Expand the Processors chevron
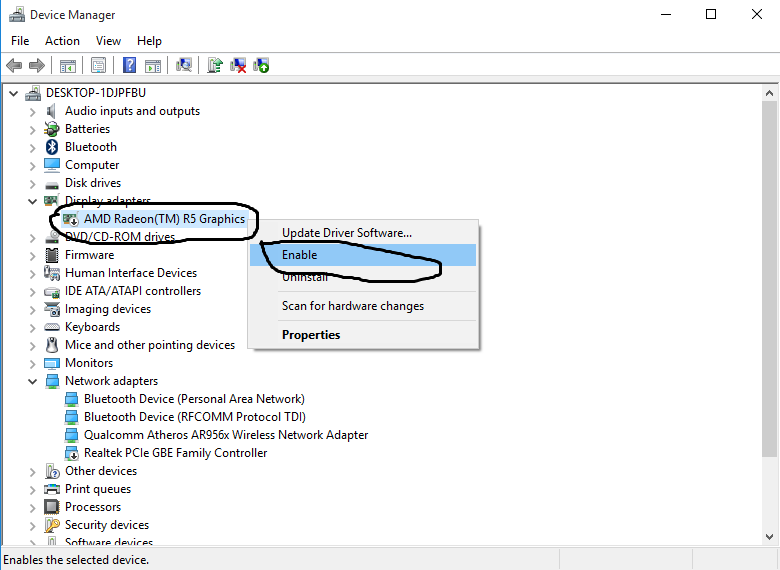 (33, 508)
